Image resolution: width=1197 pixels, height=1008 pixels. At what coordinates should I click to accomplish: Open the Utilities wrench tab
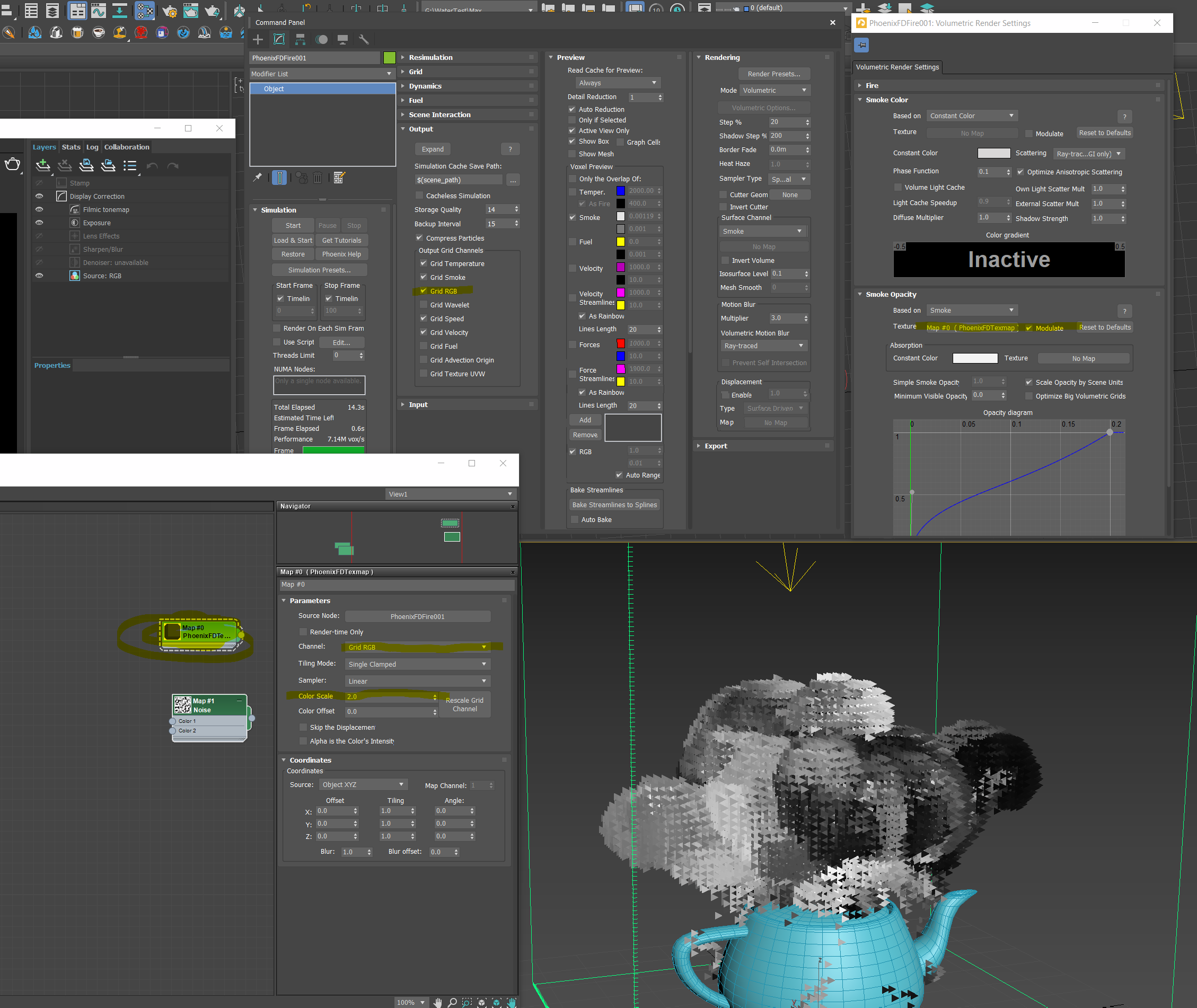pyautogui.click(x=364, y=39)
